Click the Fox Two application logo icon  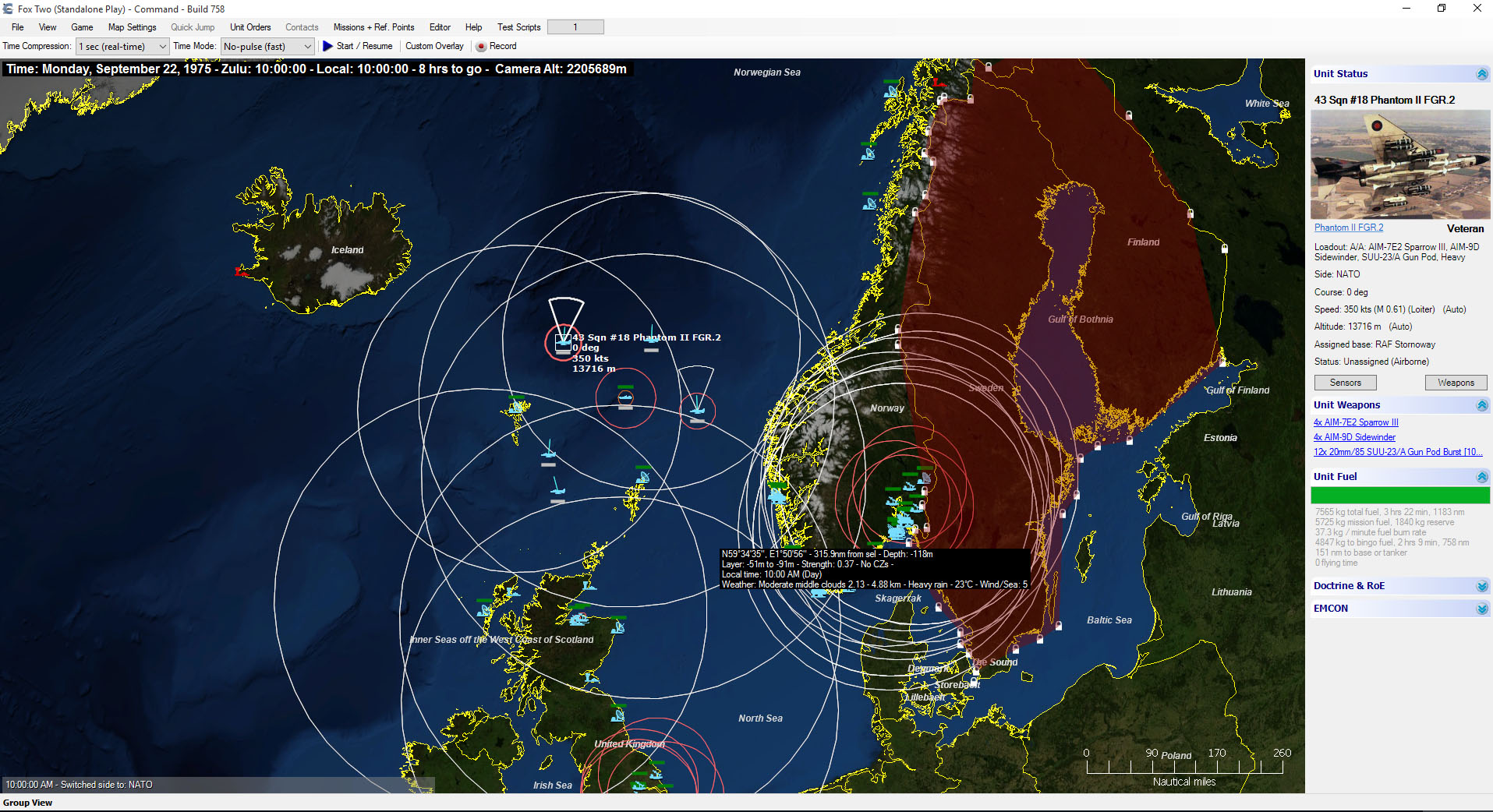pos(8,9)
